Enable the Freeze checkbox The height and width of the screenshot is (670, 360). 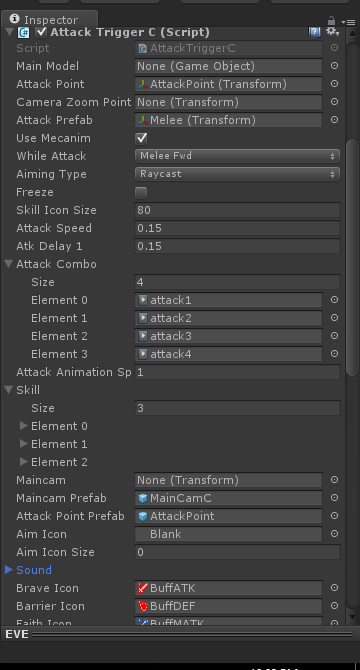(141, 193)
